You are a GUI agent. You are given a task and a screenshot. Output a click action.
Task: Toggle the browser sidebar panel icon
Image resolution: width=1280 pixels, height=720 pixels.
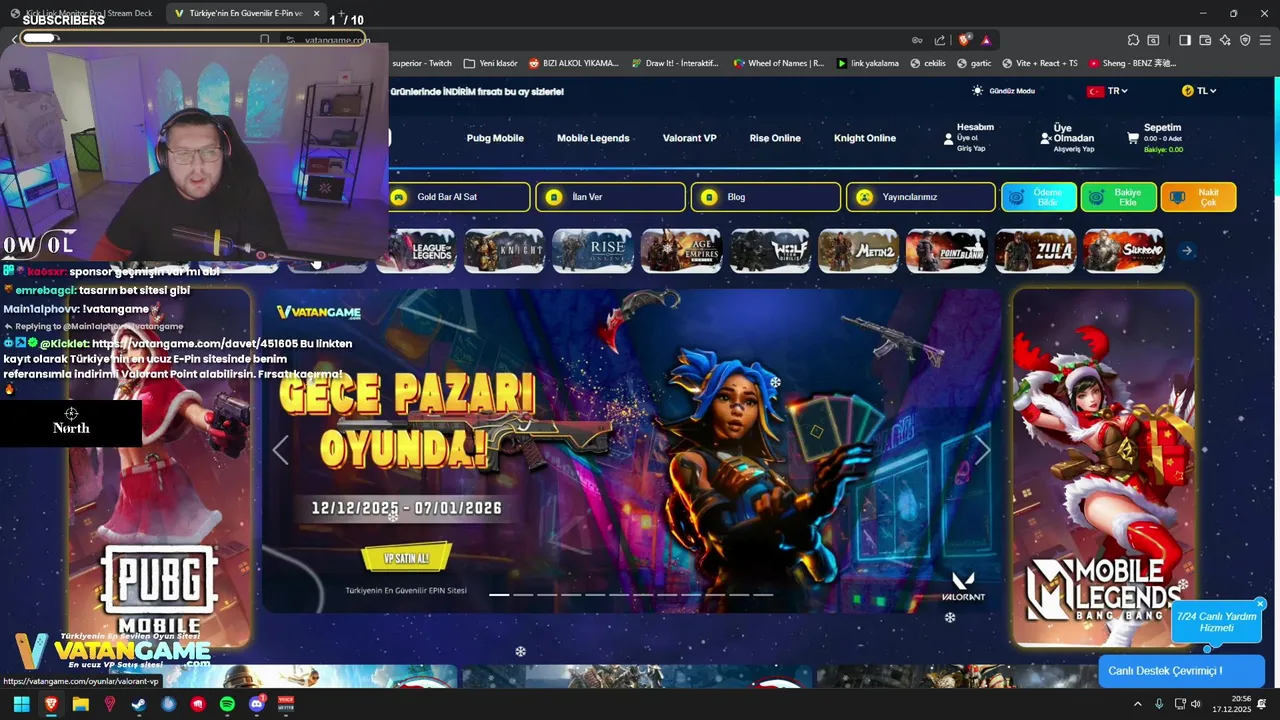click(1185, 40)
